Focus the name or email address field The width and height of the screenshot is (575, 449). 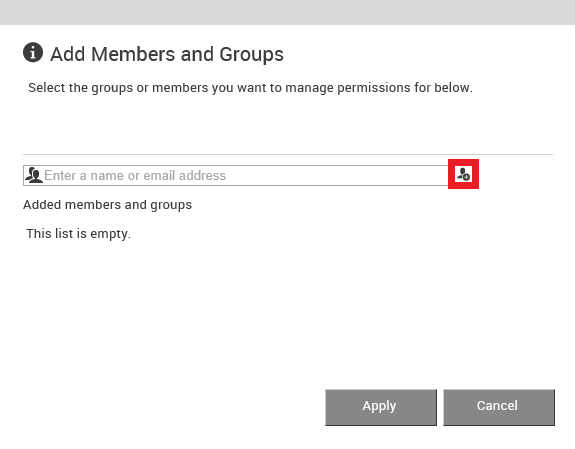[x=236, y=175]
